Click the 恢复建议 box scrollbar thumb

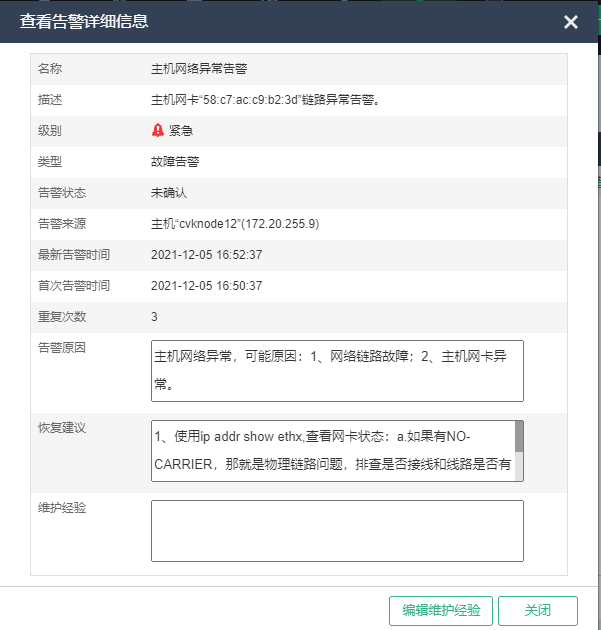519,437
